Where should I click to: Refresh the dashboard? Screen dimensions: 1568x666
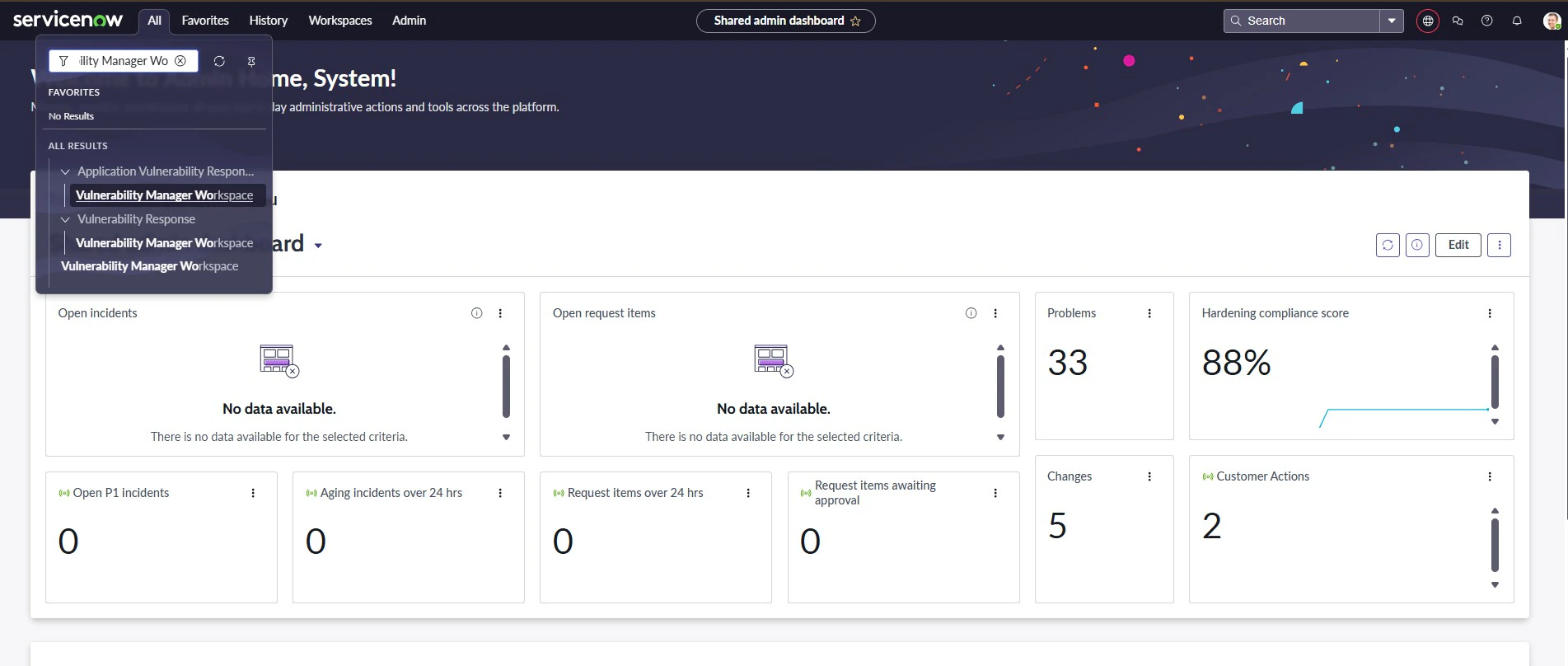pos(1388,245)
